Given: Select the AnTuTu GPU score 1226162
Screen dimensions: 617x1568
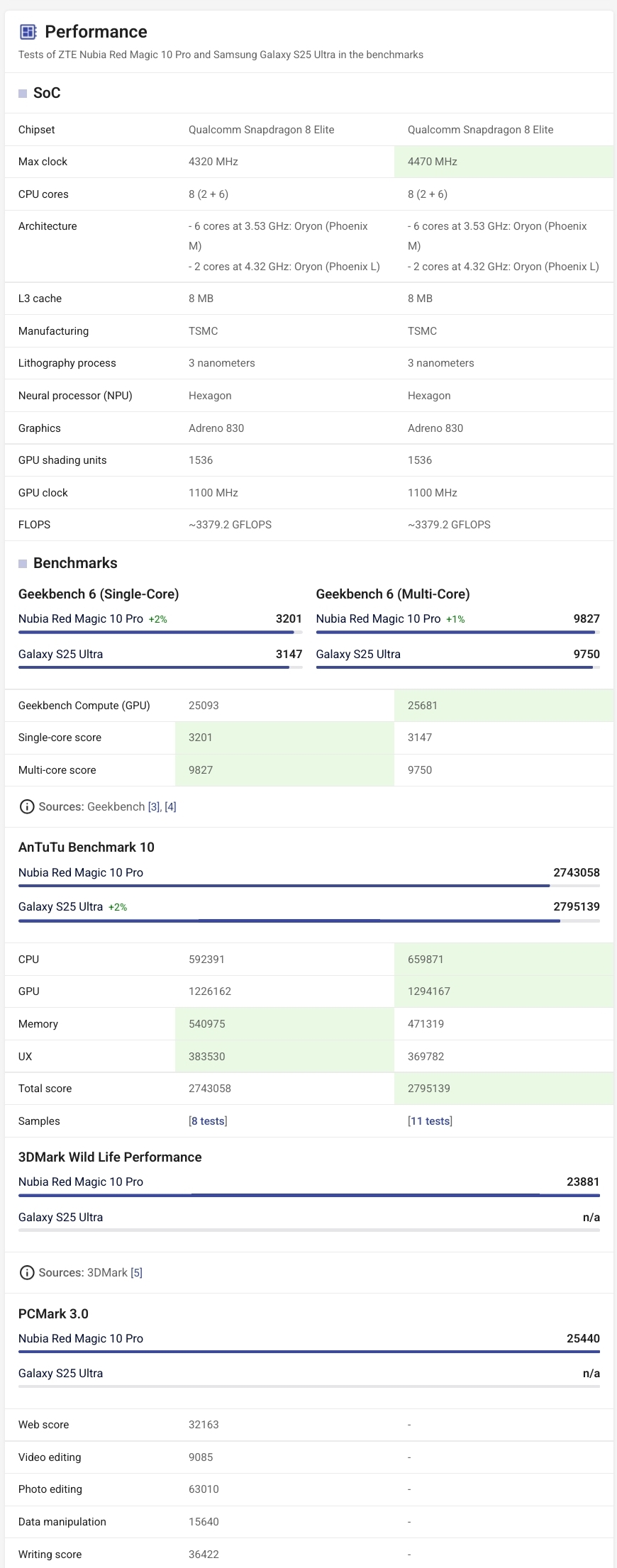Looking at the screenshot, I should tap(210, 991).
